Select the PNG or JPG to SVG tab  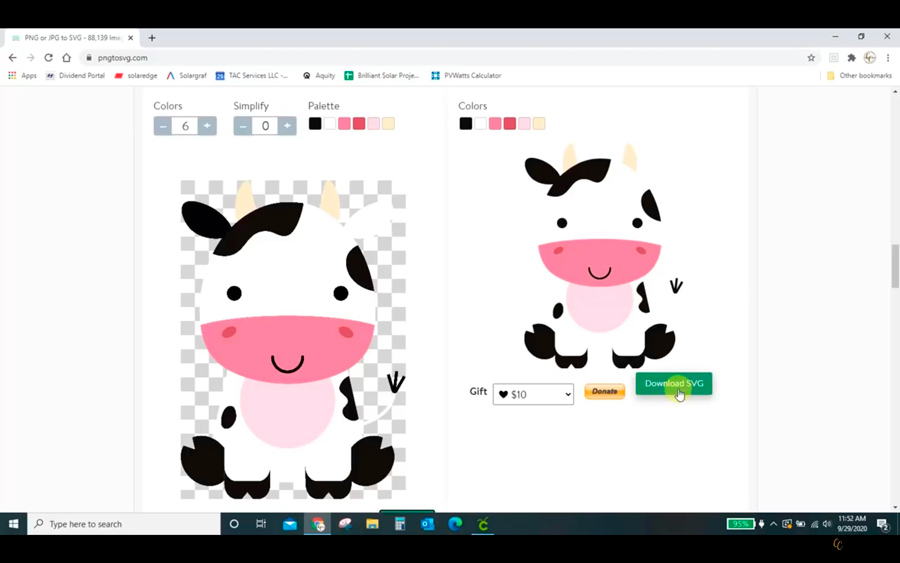pos(72,38)
